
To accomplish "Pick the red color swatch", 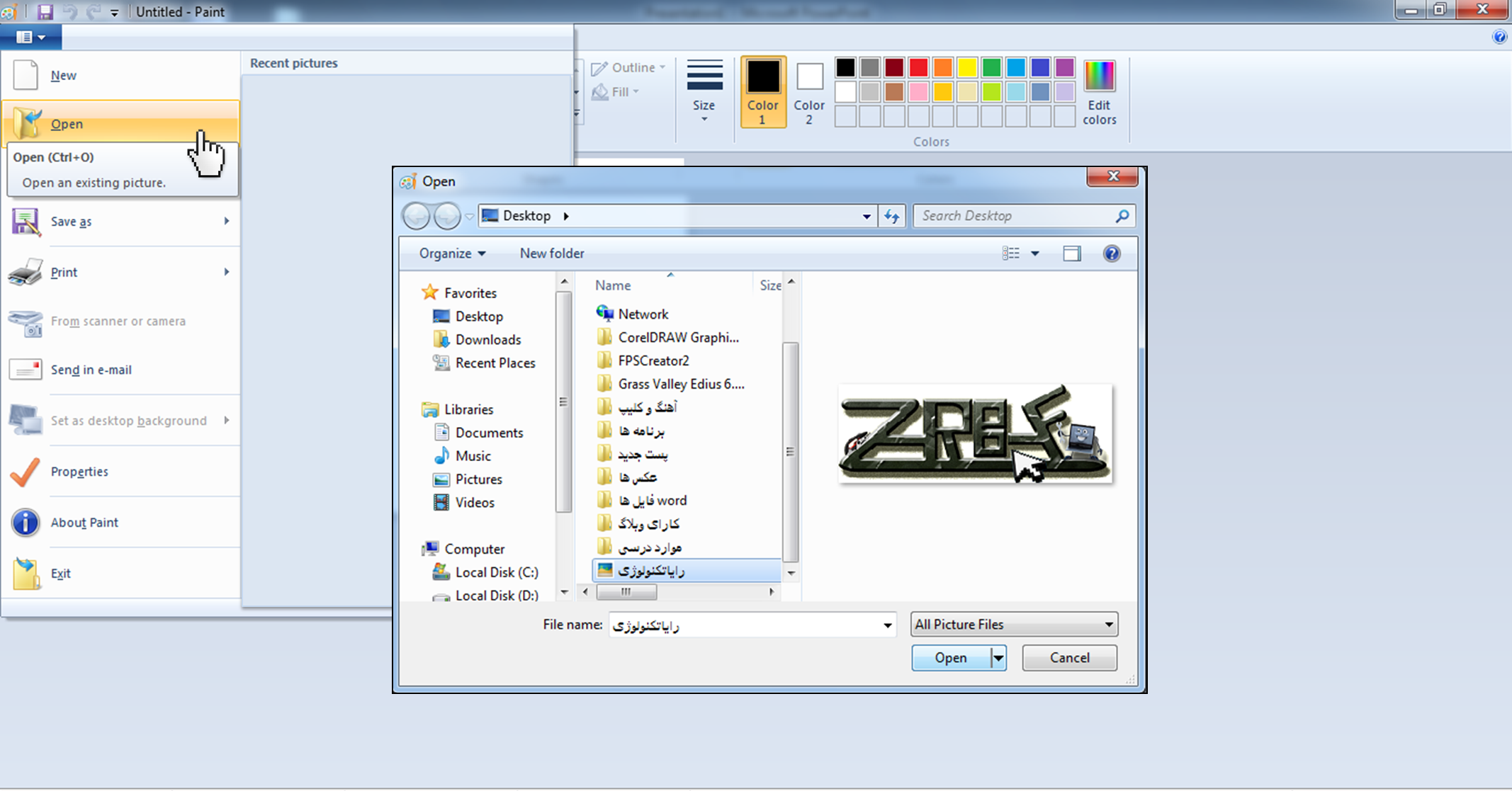I will point(918,67).
